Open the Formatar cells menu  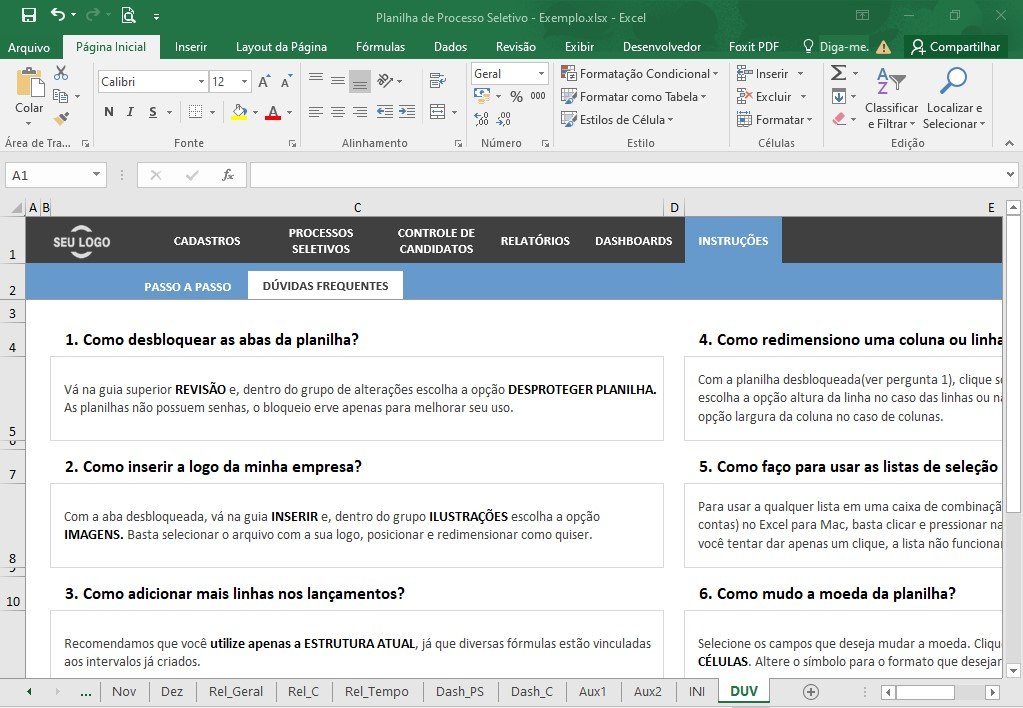(x=774, y=119)
